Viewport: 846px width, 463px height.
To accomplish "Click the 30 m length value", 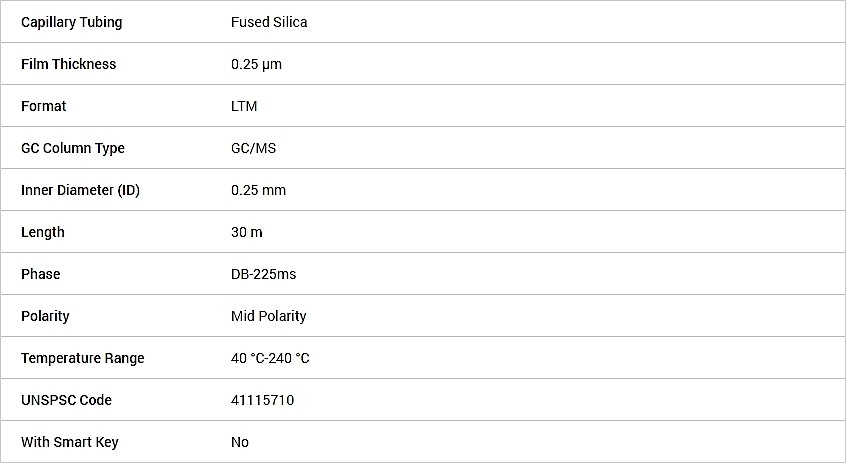I will pos(247,233).
